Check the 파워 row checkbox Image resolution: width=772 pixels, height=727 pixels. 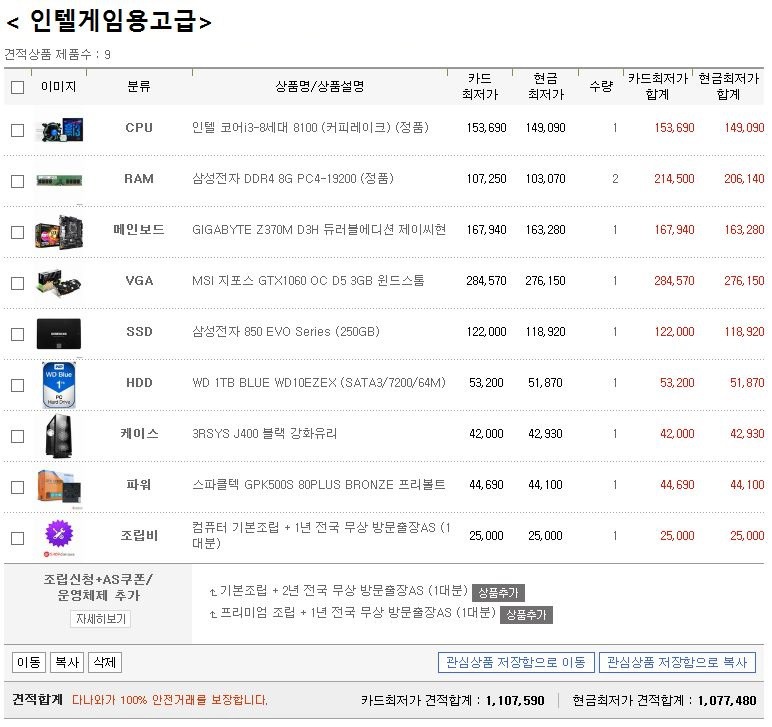17,487
